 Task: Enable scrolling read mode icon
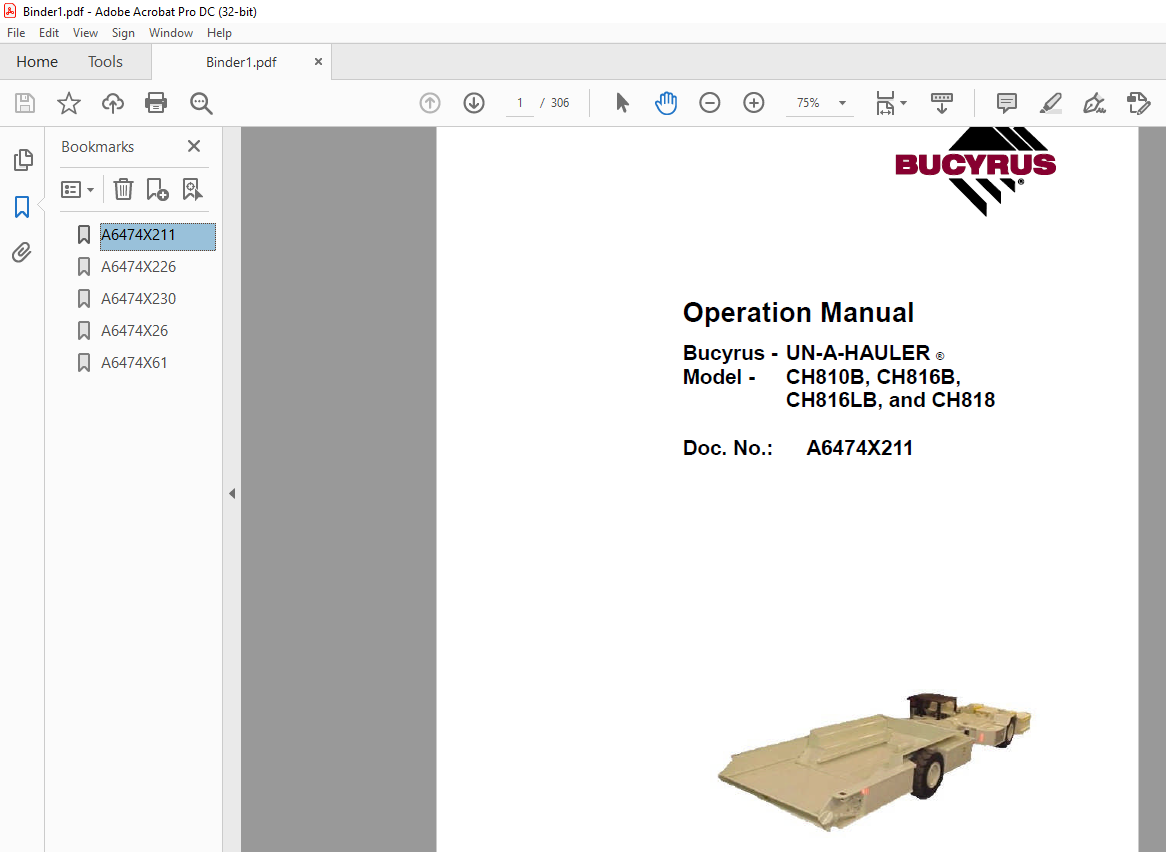coord(941,103)
